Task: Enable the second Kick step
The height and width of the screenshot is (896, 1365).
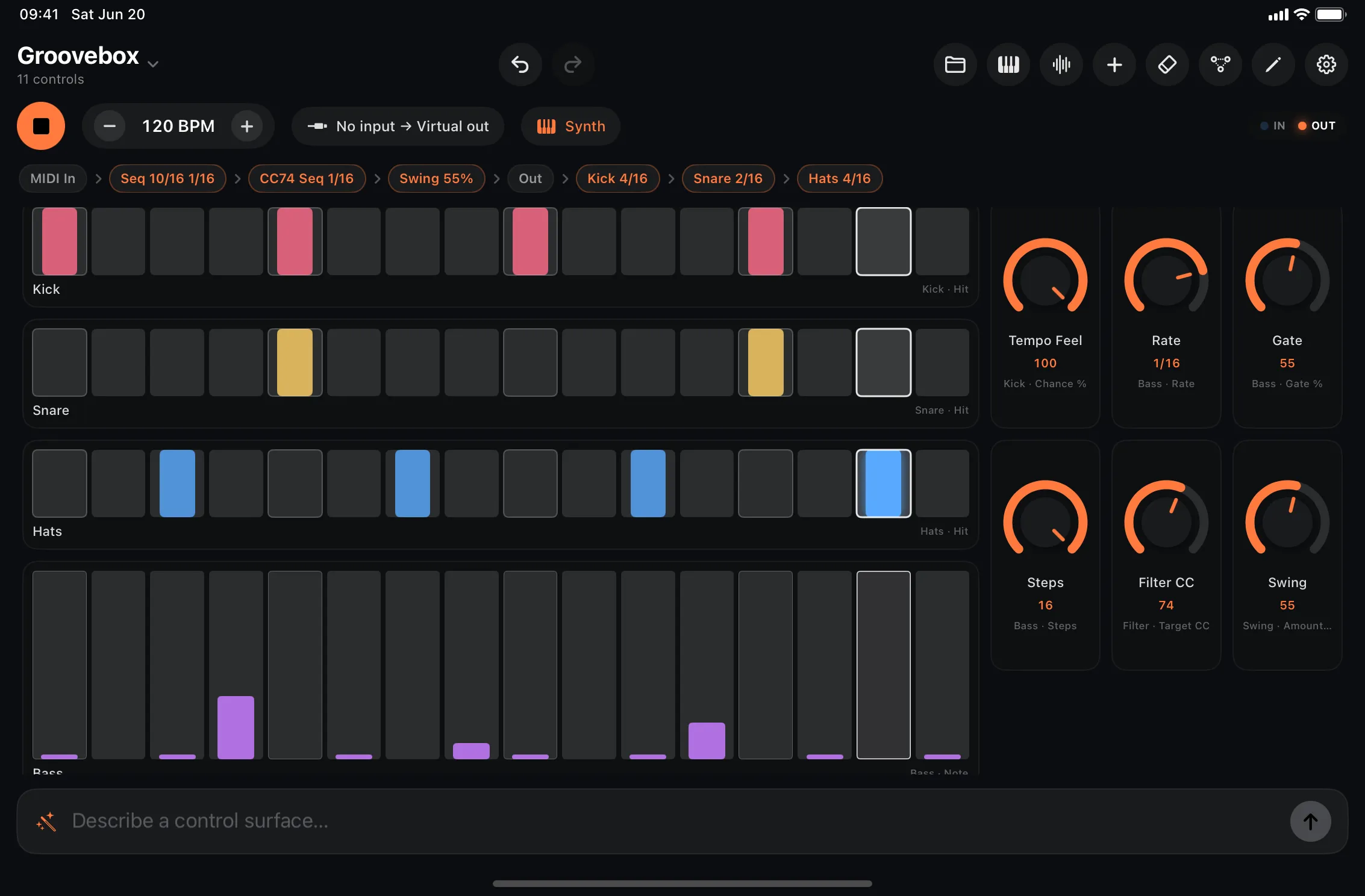Action: click(118, 241)
